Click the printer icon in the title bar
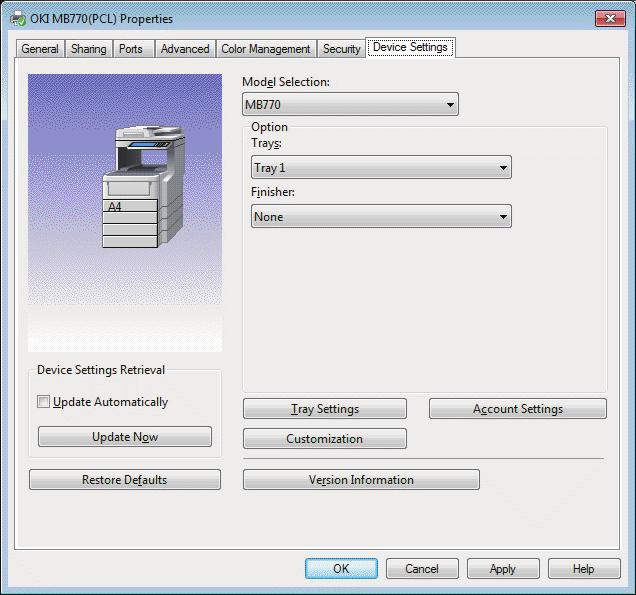The width and height of the screenshot is (636, 595). click(17, 19)
